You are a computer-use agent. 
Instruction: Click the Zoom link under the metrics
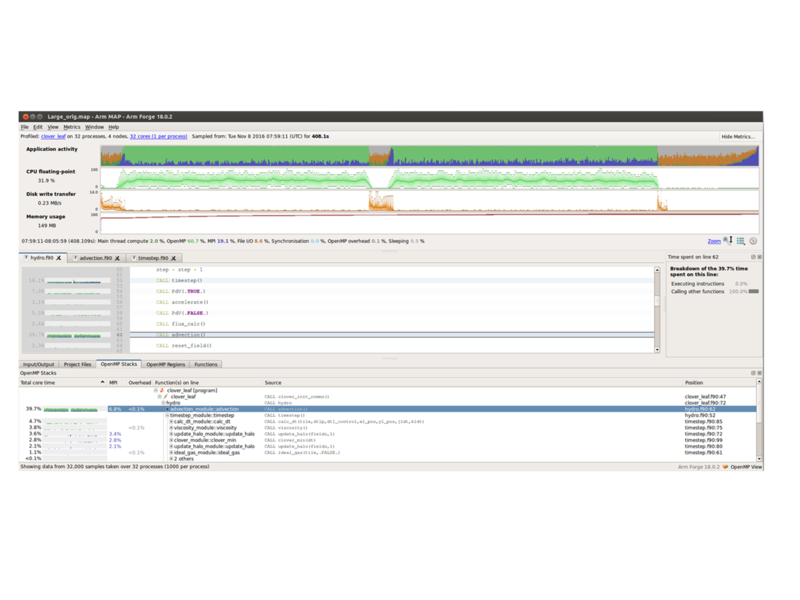pos(714,241)
